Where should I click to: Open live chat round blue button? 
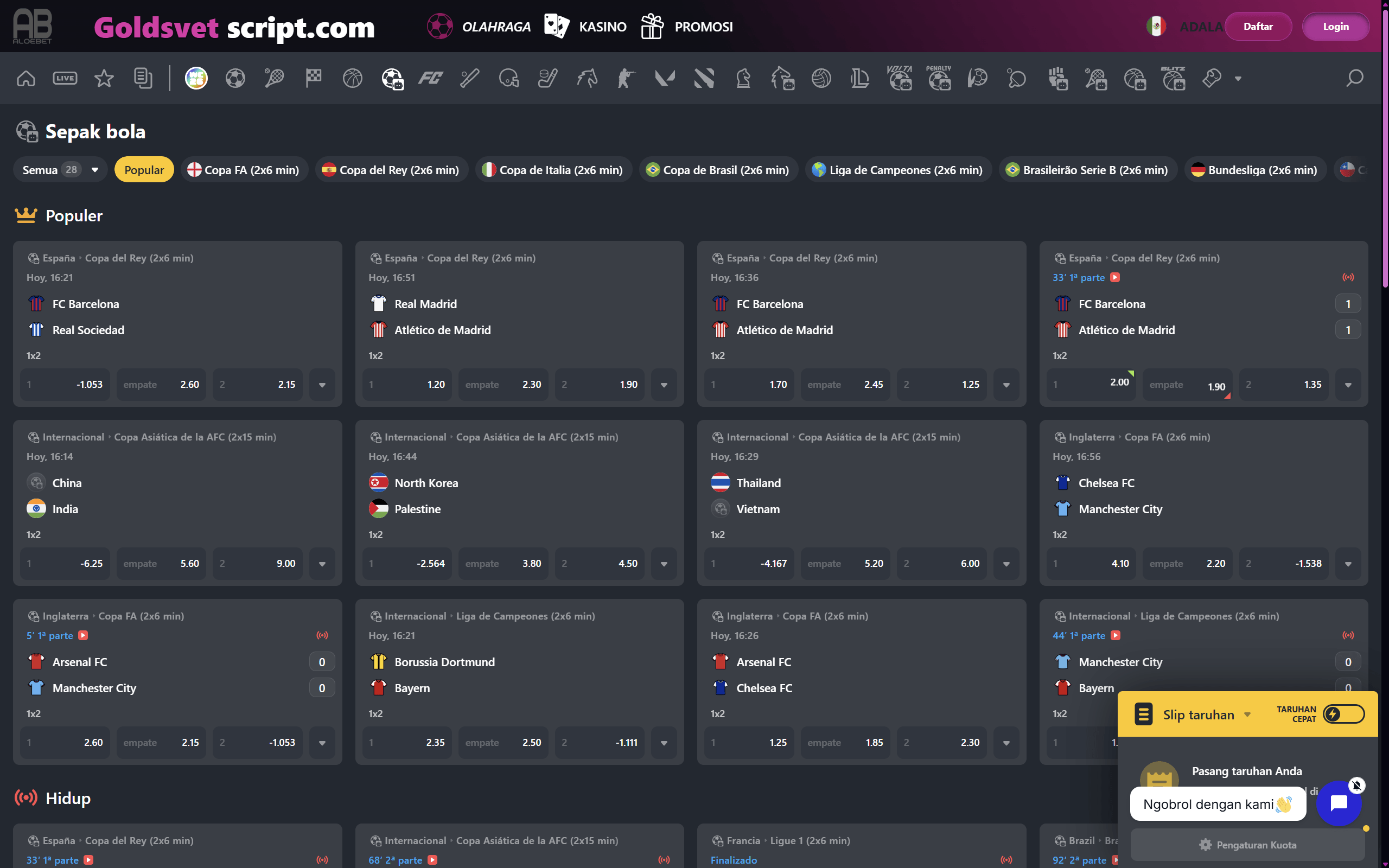(1339, 803)
